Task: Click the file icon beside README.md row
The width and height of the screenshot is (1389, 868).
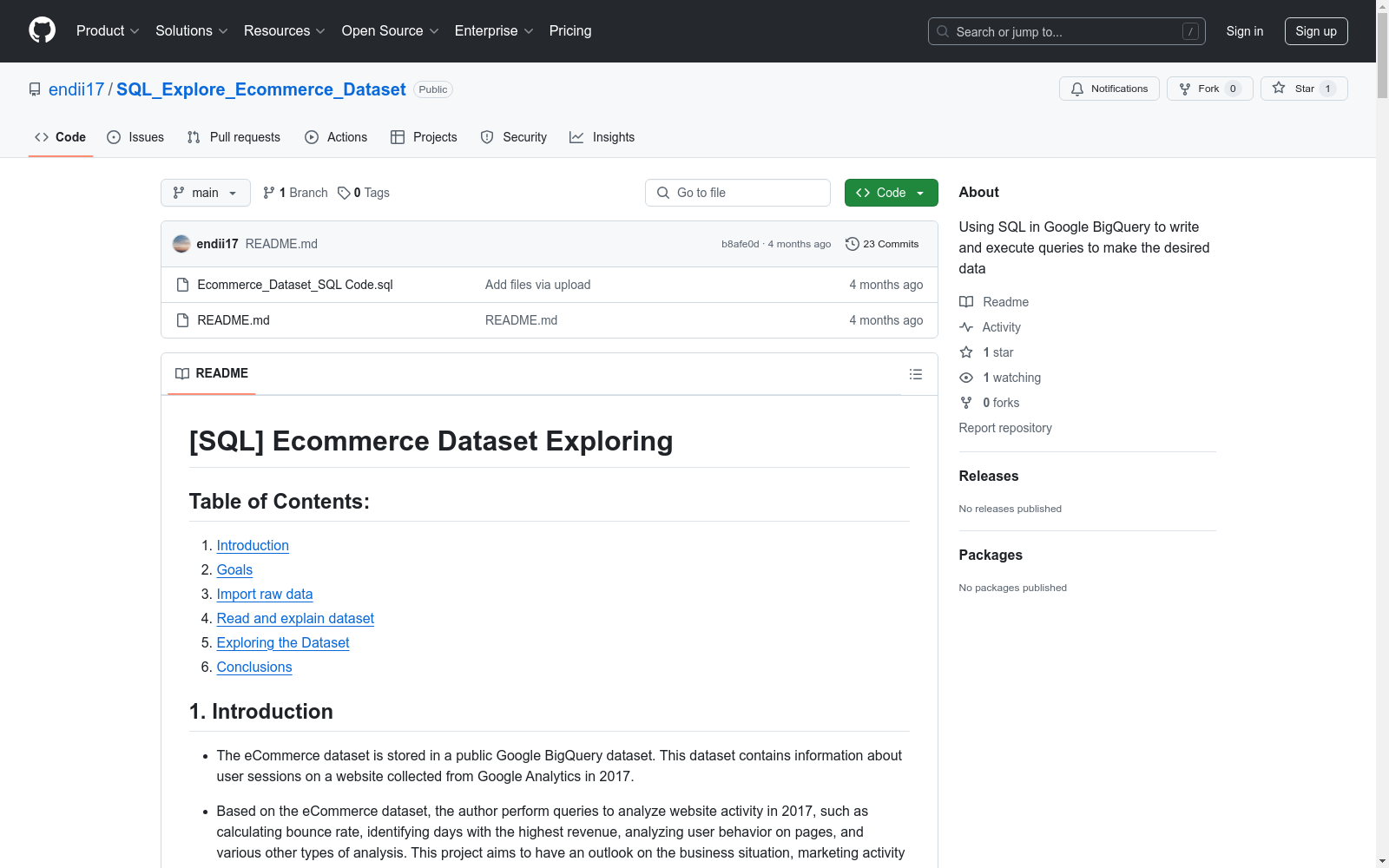Action: tap(182, 320)
